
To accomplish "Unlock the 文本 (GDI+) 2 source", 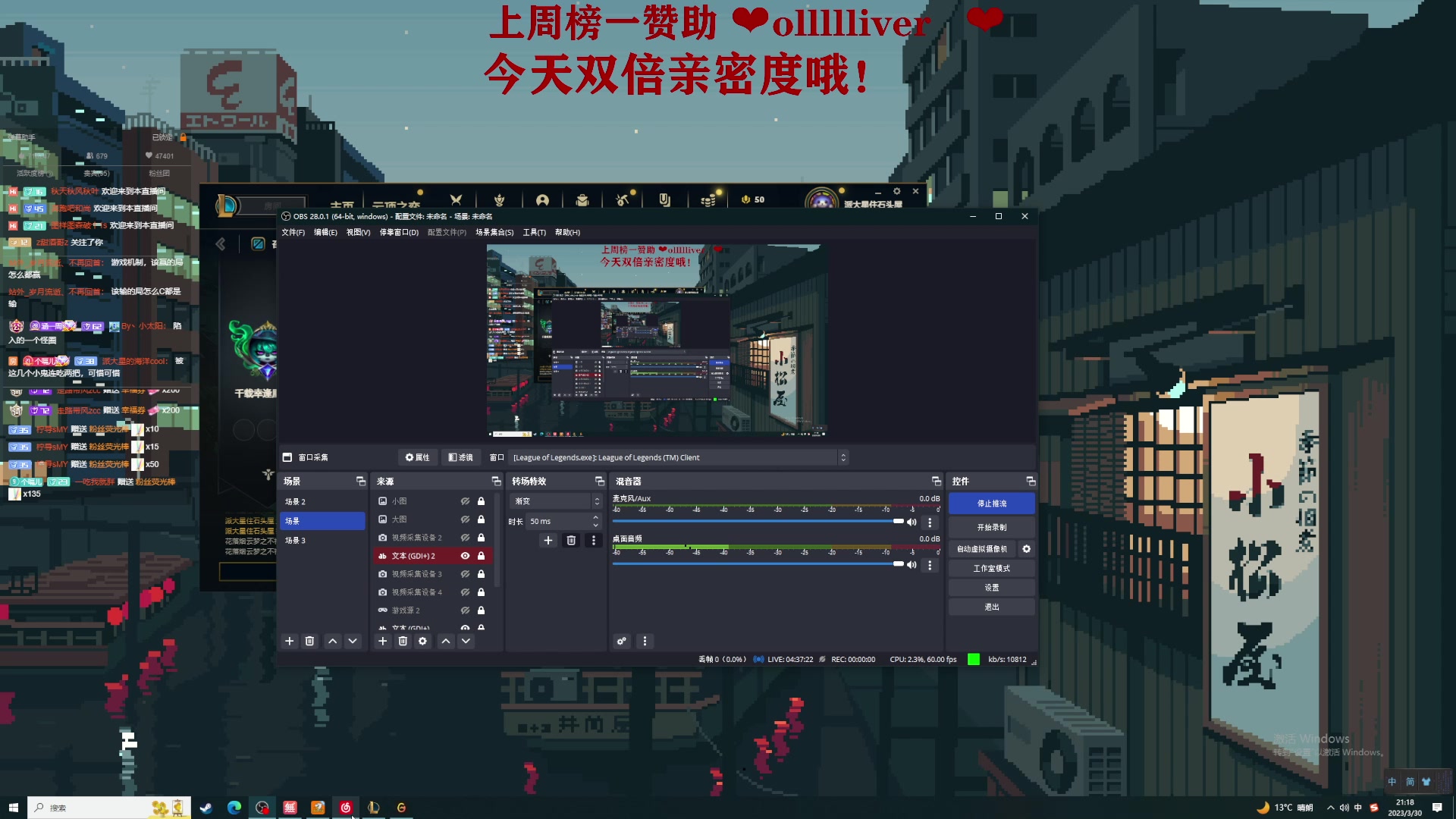I will click(x=481, y=556).
